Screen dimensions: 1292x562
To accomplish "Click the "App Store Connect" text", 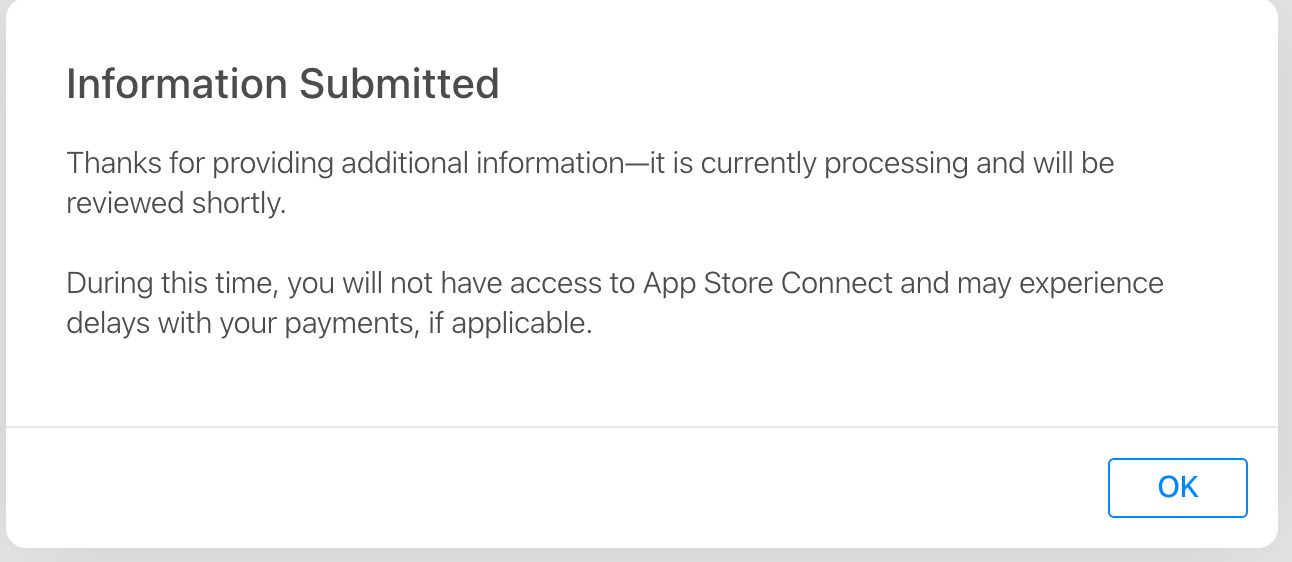I will tap(767, 283).
